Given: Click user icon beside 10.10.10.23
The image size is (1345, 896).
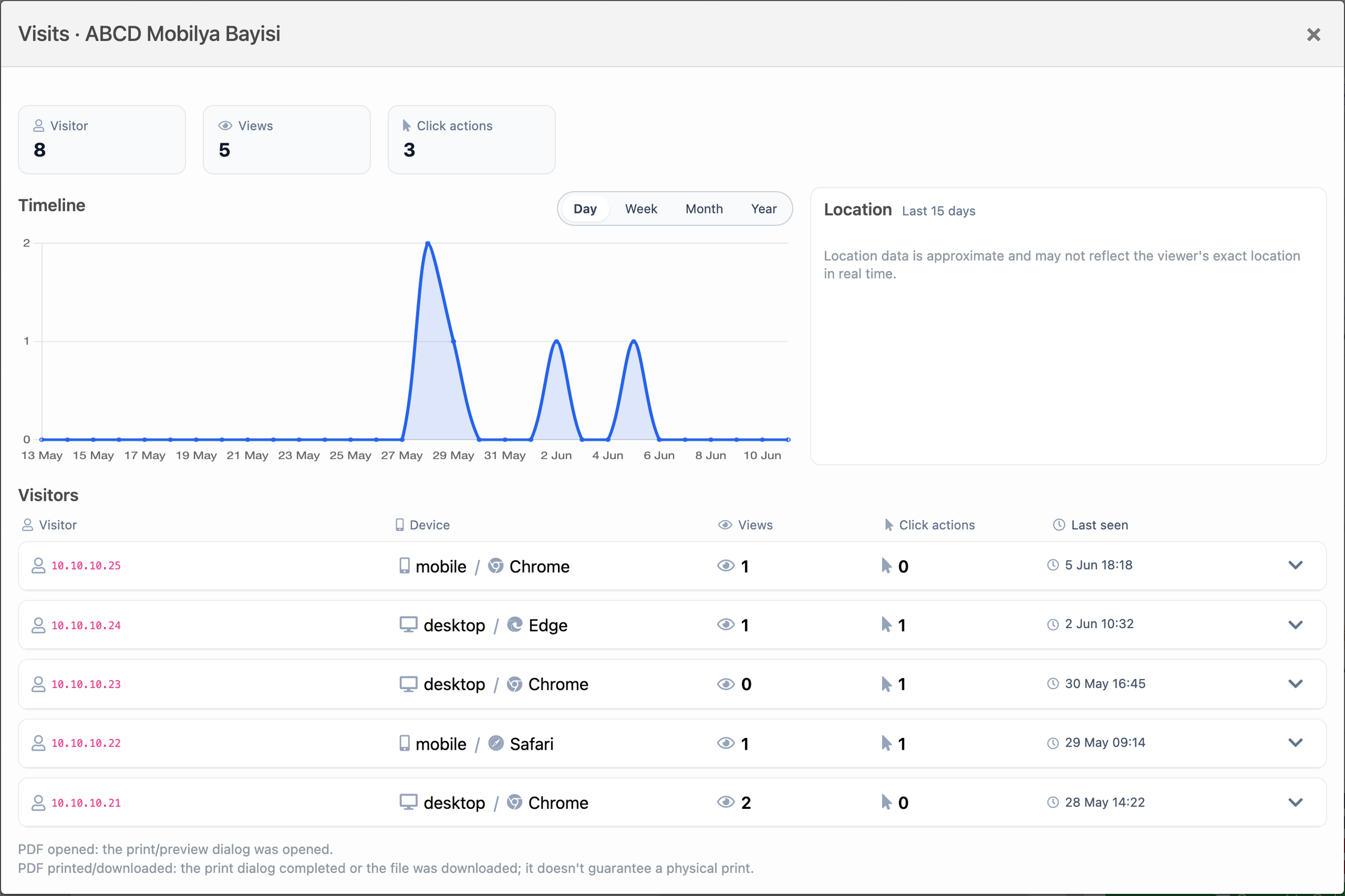Looking at the screenshot, I should 38,684.
